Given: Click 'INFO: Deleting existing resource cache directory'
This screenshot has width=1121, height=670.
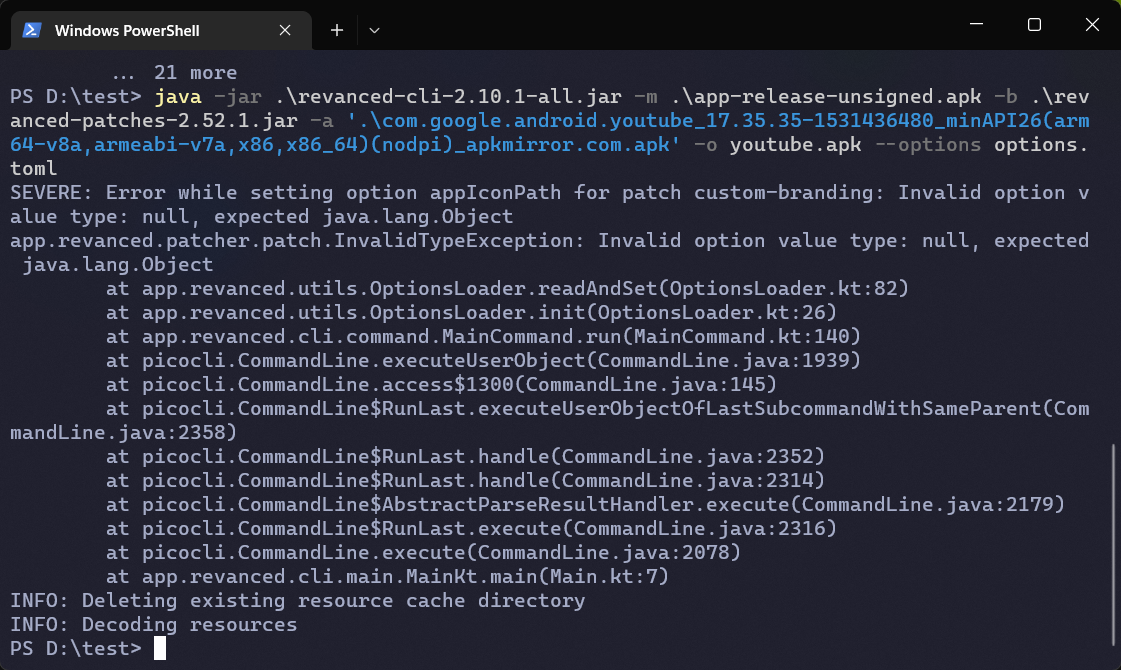Looking at the screenshot, I should [x=297, y=601].
